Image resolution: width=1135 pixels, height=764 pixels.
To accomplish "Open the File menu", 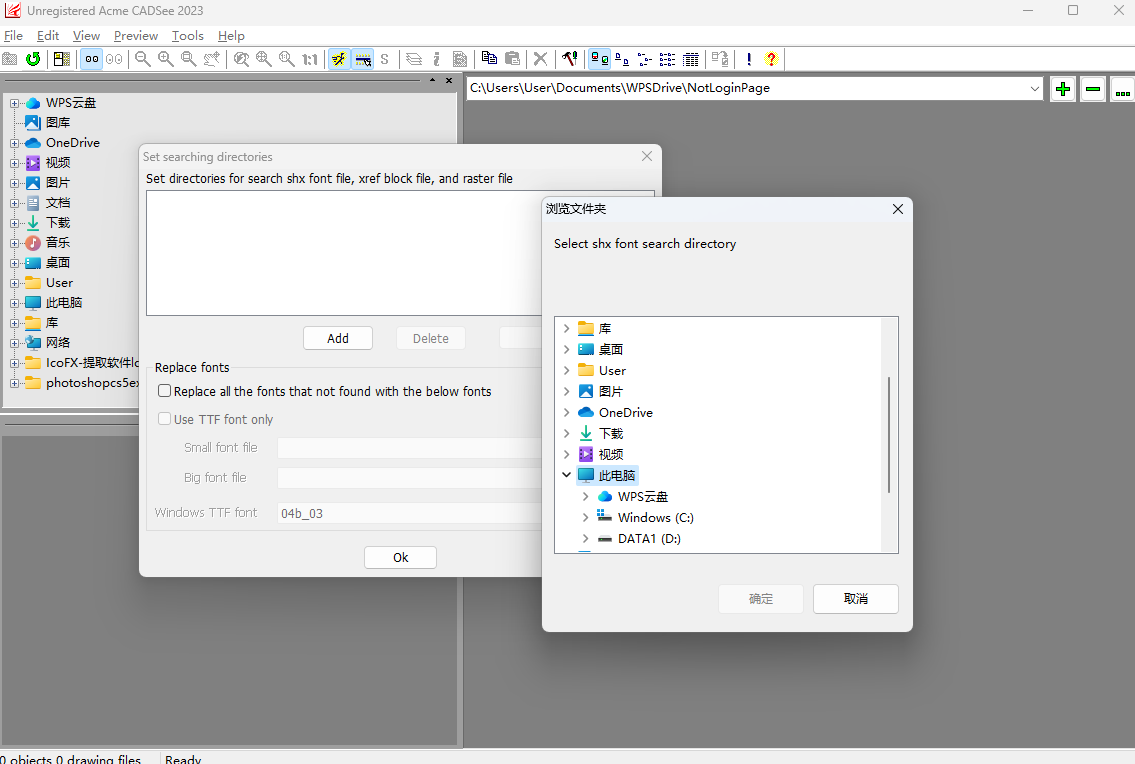I will [x=13, y=35].
